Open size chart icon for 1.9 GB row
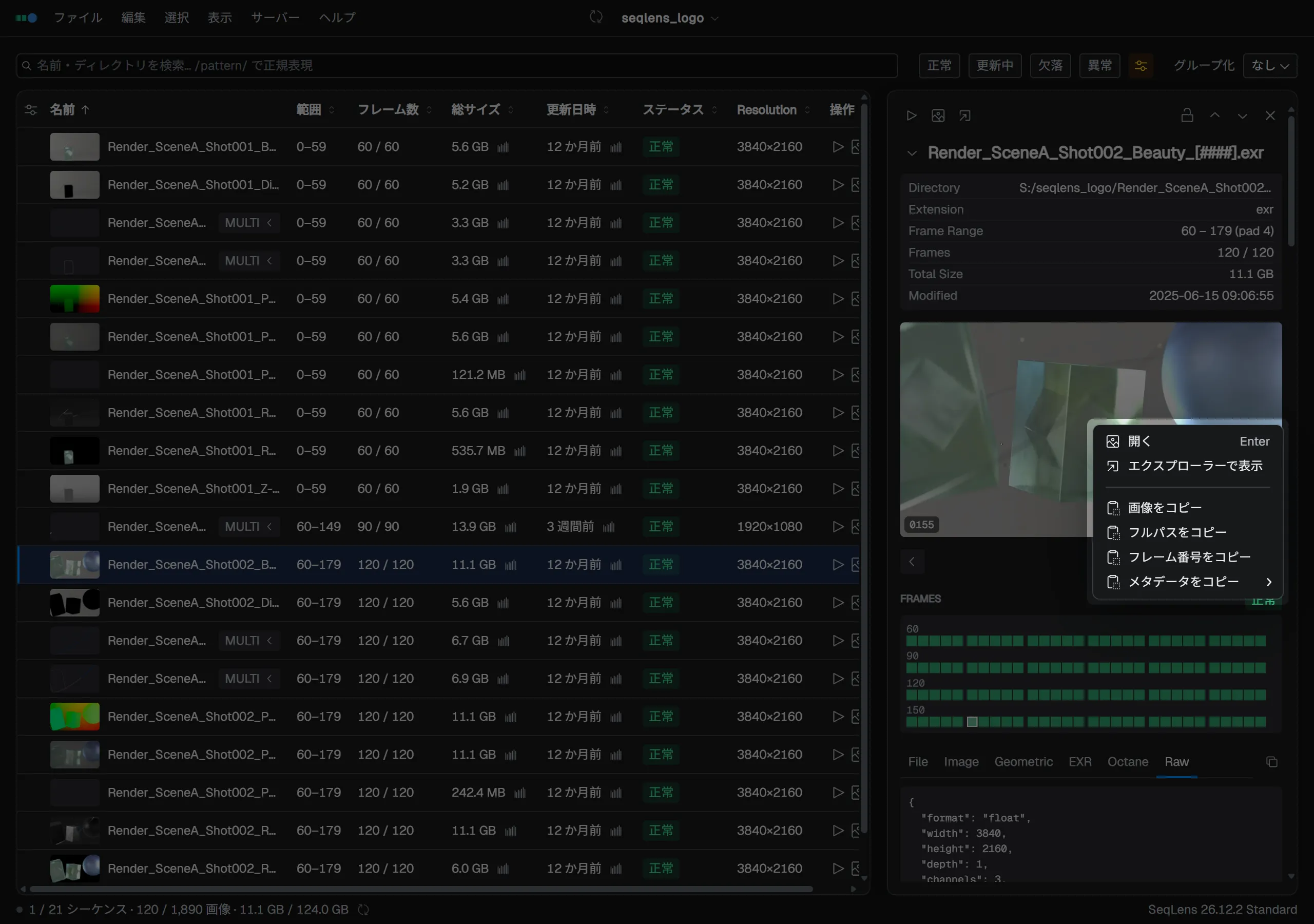This screenshot has width=1314, height=924. pyautogui.click(x=503, y=489)
